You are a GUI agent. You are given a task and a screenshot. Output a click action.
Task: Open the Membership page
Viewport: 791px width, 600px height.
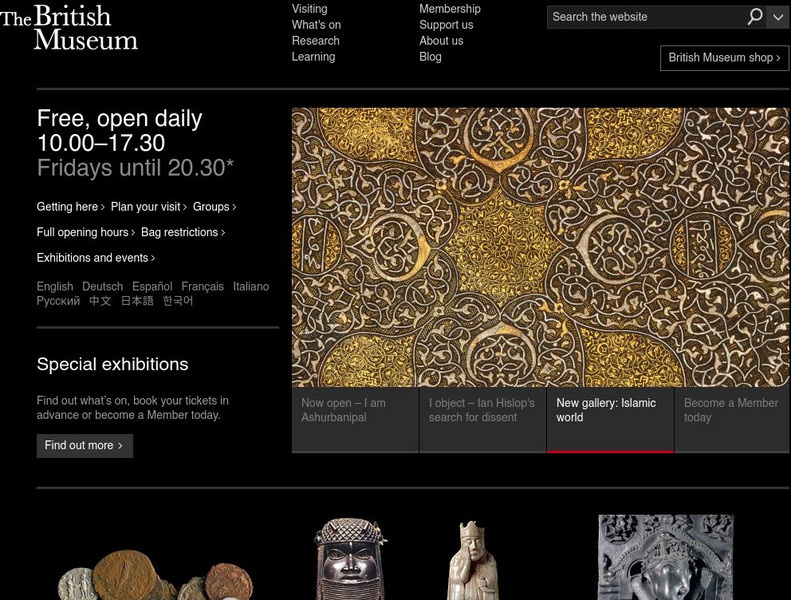449,9
